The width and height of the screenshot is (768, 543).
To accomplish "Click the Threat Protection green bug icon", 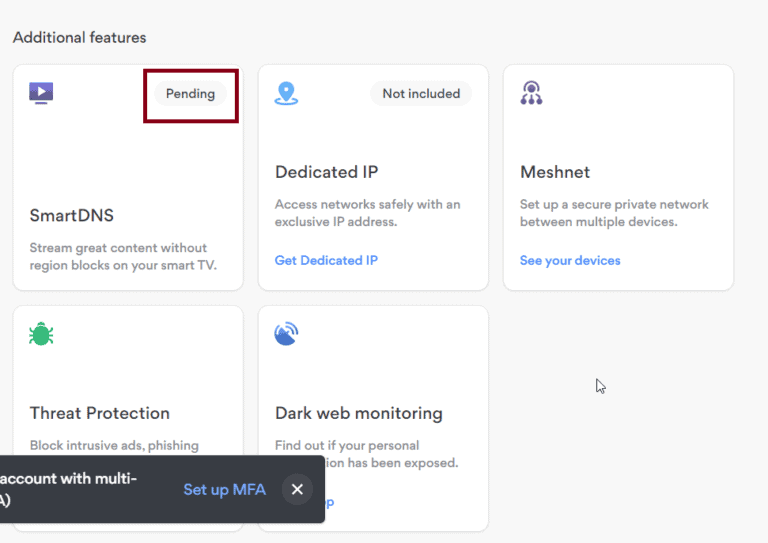I will (41, 335).
